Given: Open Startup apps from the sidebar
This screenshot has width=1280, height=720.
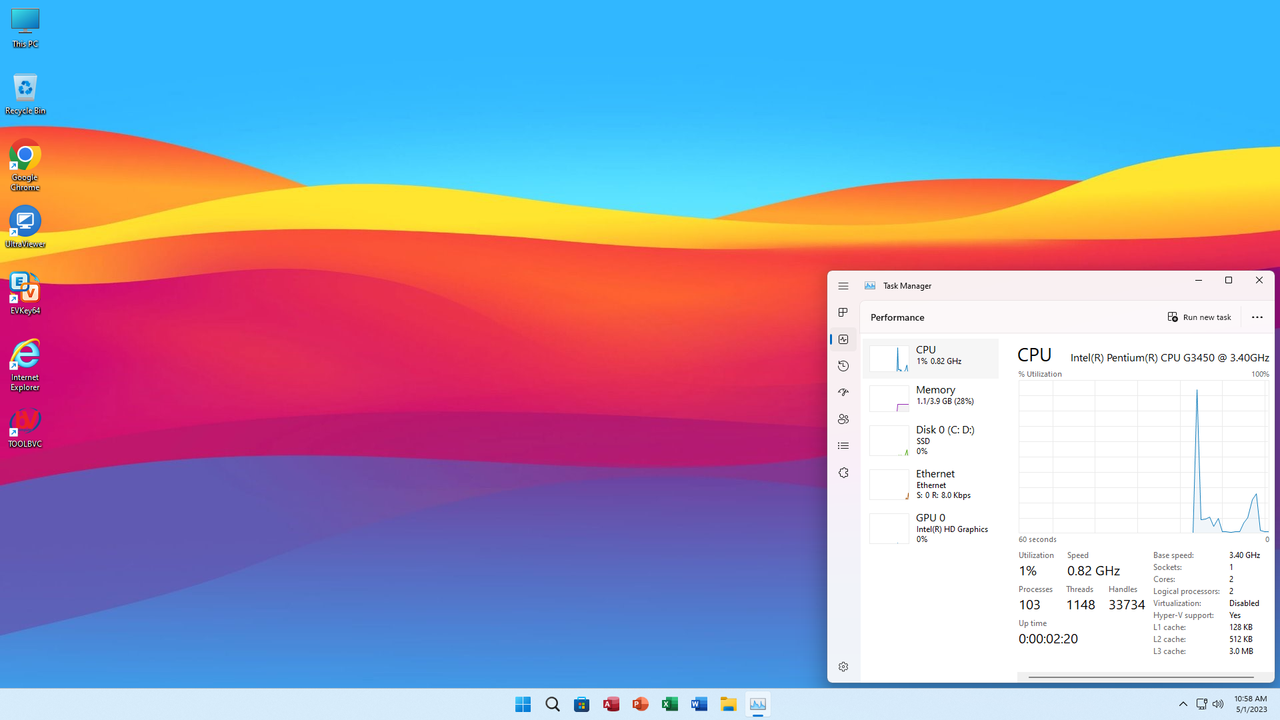Looking at the screenshot, I should pos(843,393).
